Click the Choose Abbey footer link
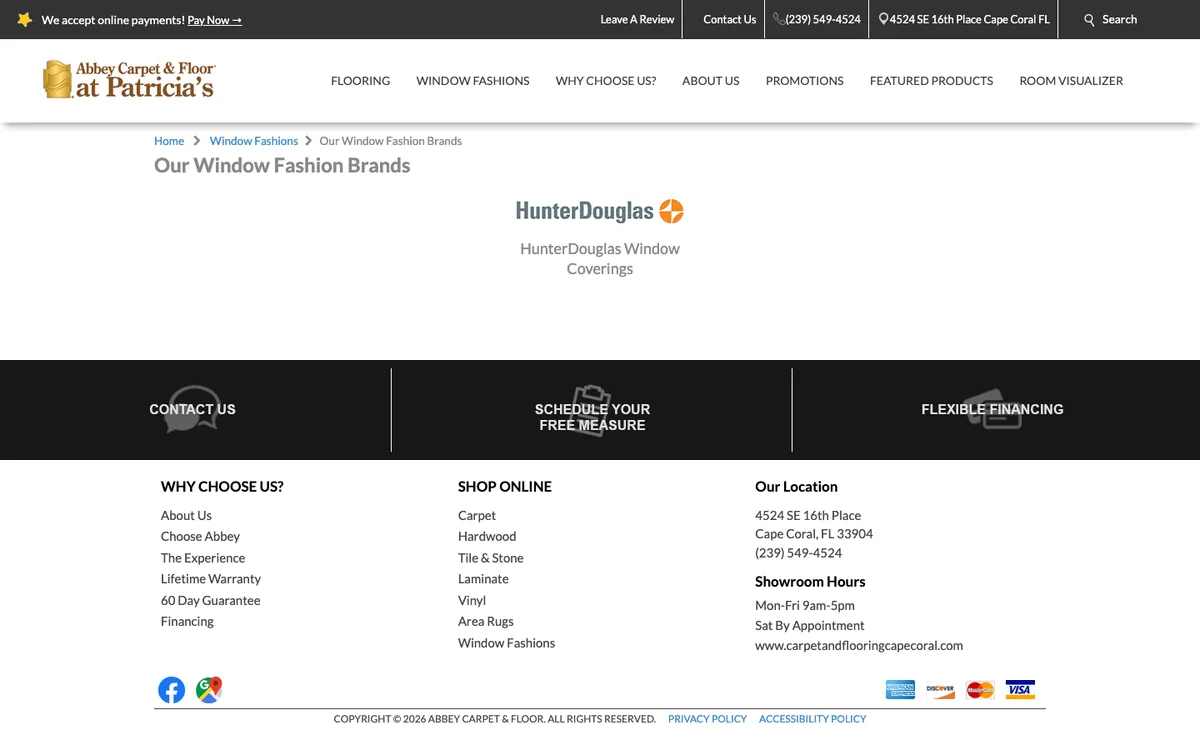1200x750 pixels. [x=200, y=536]
